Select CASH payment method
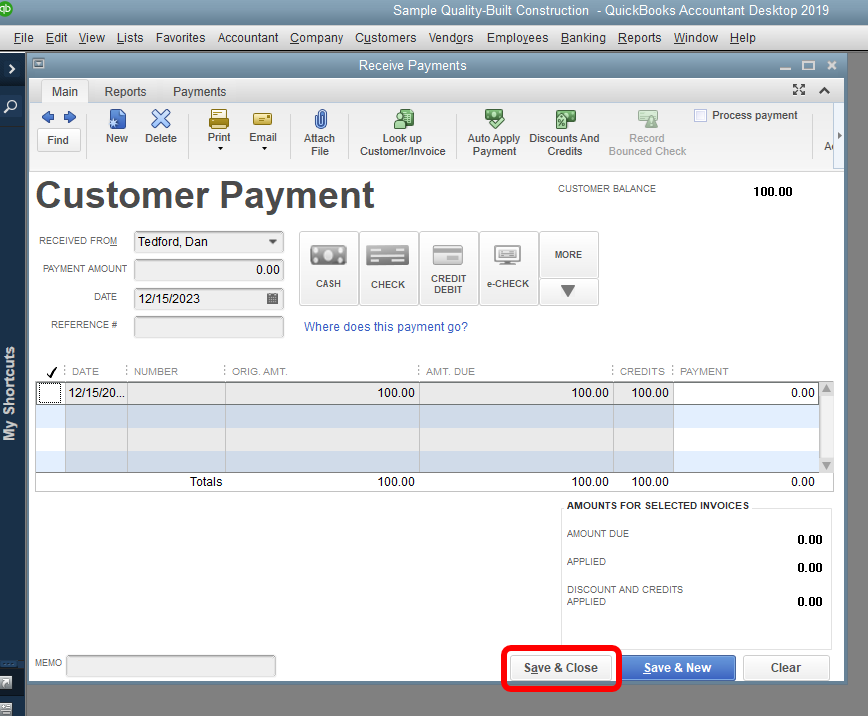This screenshot has height=716, width=868. point(328,268)
